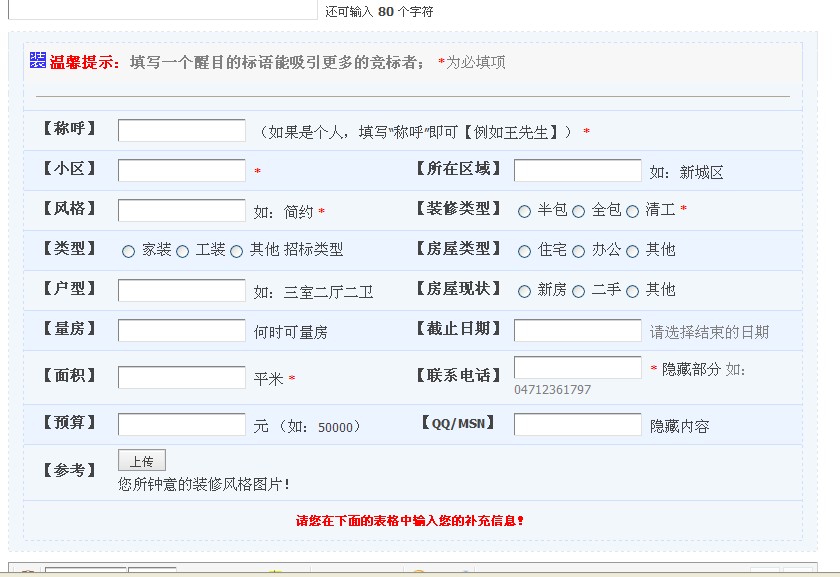Open the 截止日期 date input field
840x577 pixels.
tap(578, 331)
